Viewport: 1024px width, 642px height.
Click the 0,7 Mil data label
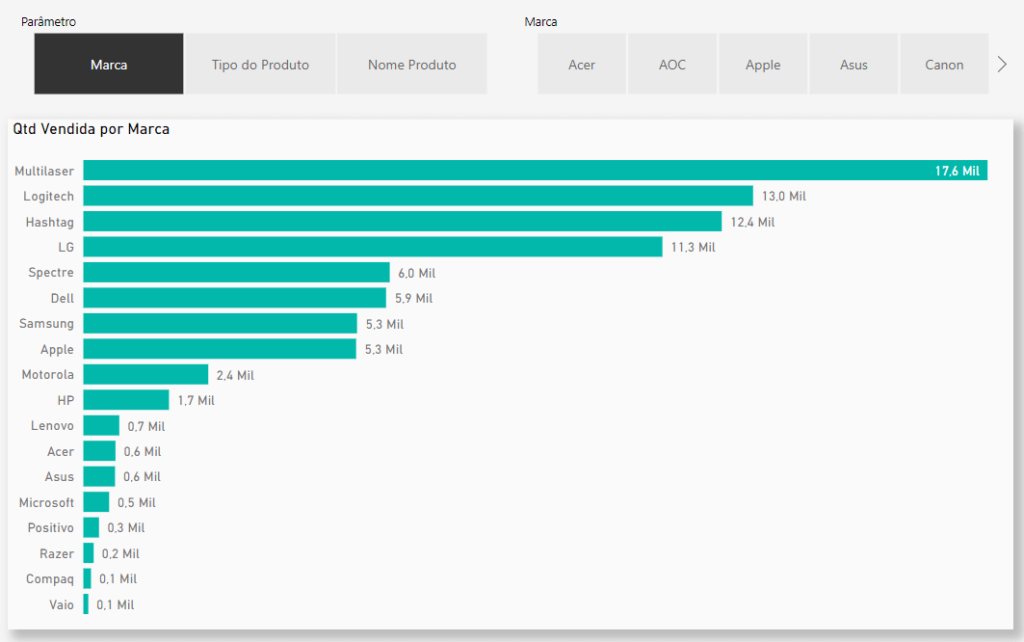(x=146, y=426)
